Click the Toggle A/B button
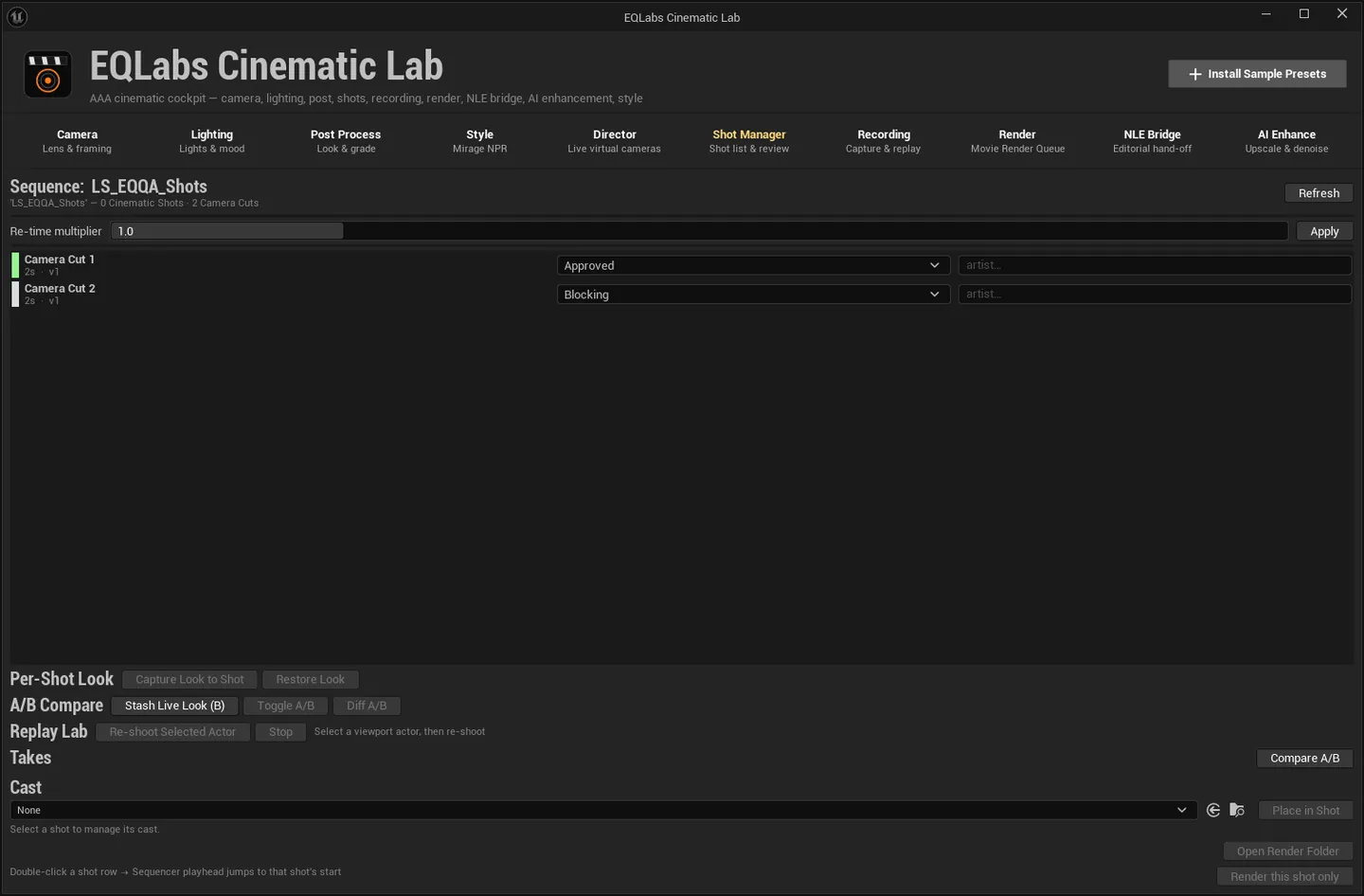 (x=286, y=706)
